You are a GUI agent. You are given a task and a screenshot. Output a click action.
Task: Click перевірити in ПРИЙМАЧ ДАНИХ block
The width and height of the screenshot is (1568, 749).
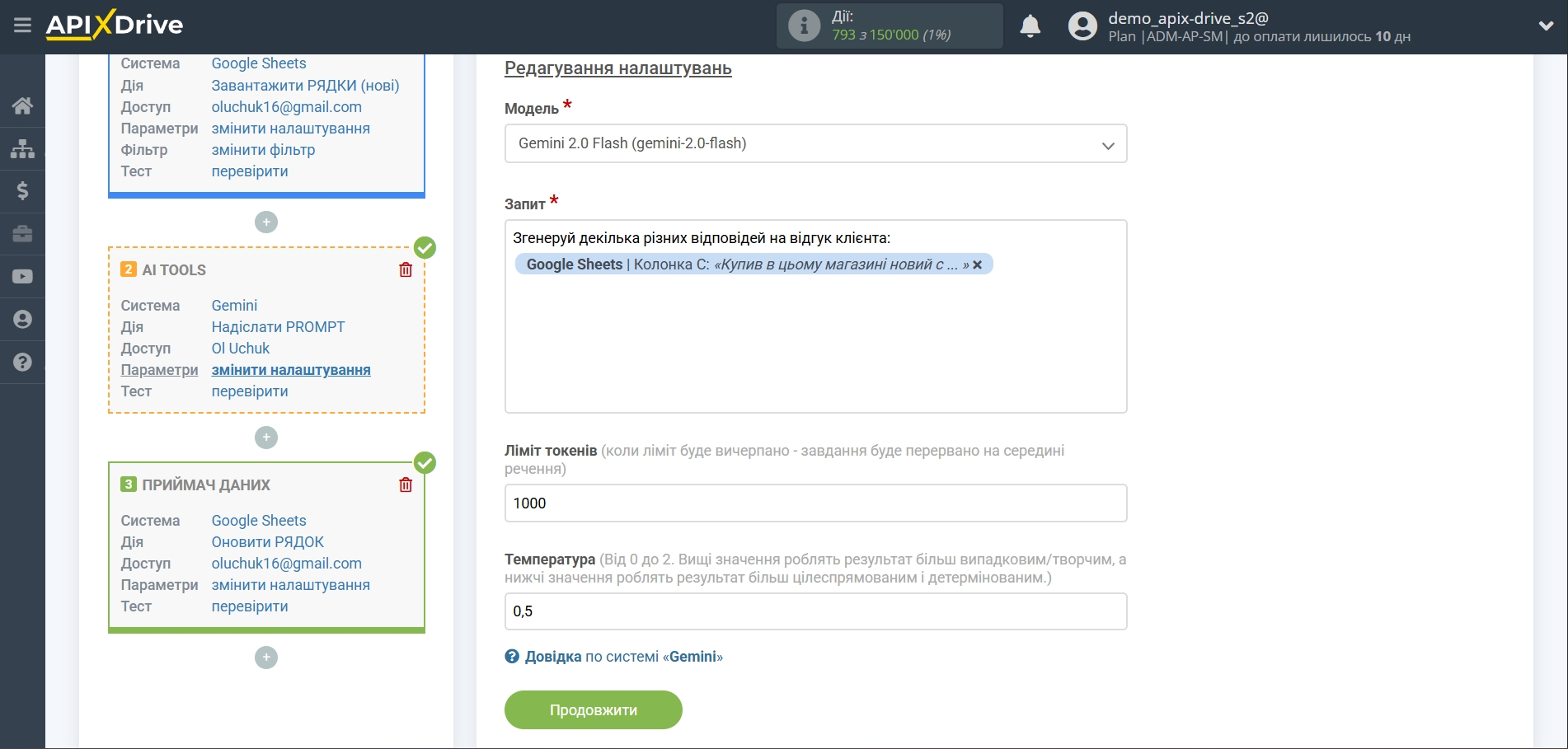250,606
